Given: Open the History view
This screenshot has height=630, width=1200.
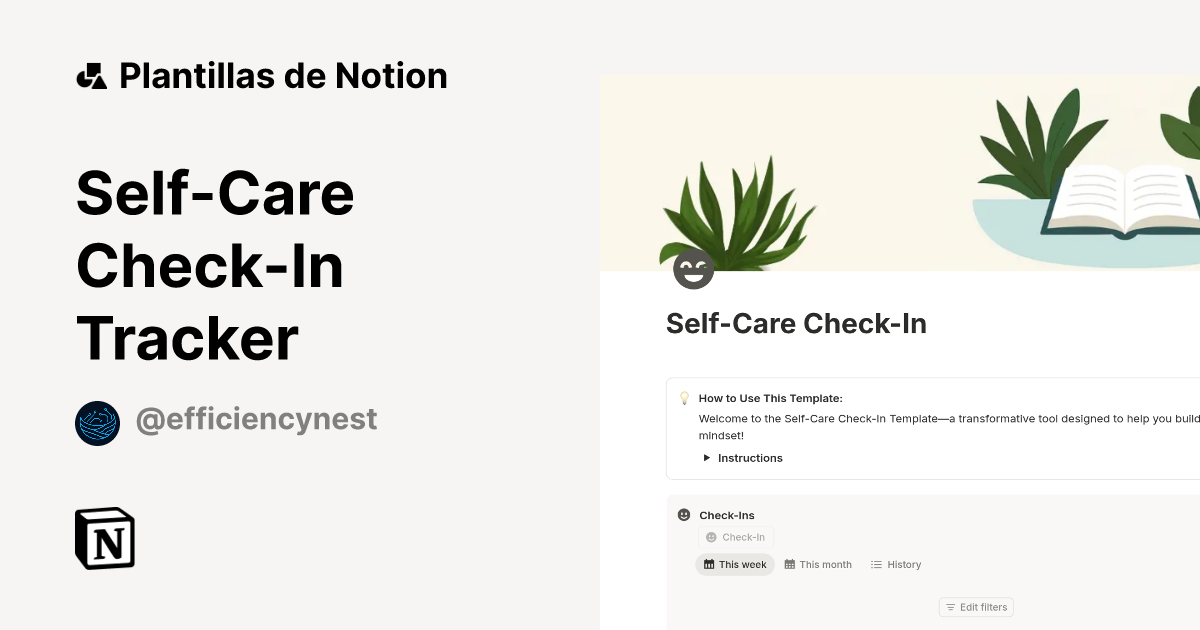Looking at the screenshot, I should pos(896,564).
